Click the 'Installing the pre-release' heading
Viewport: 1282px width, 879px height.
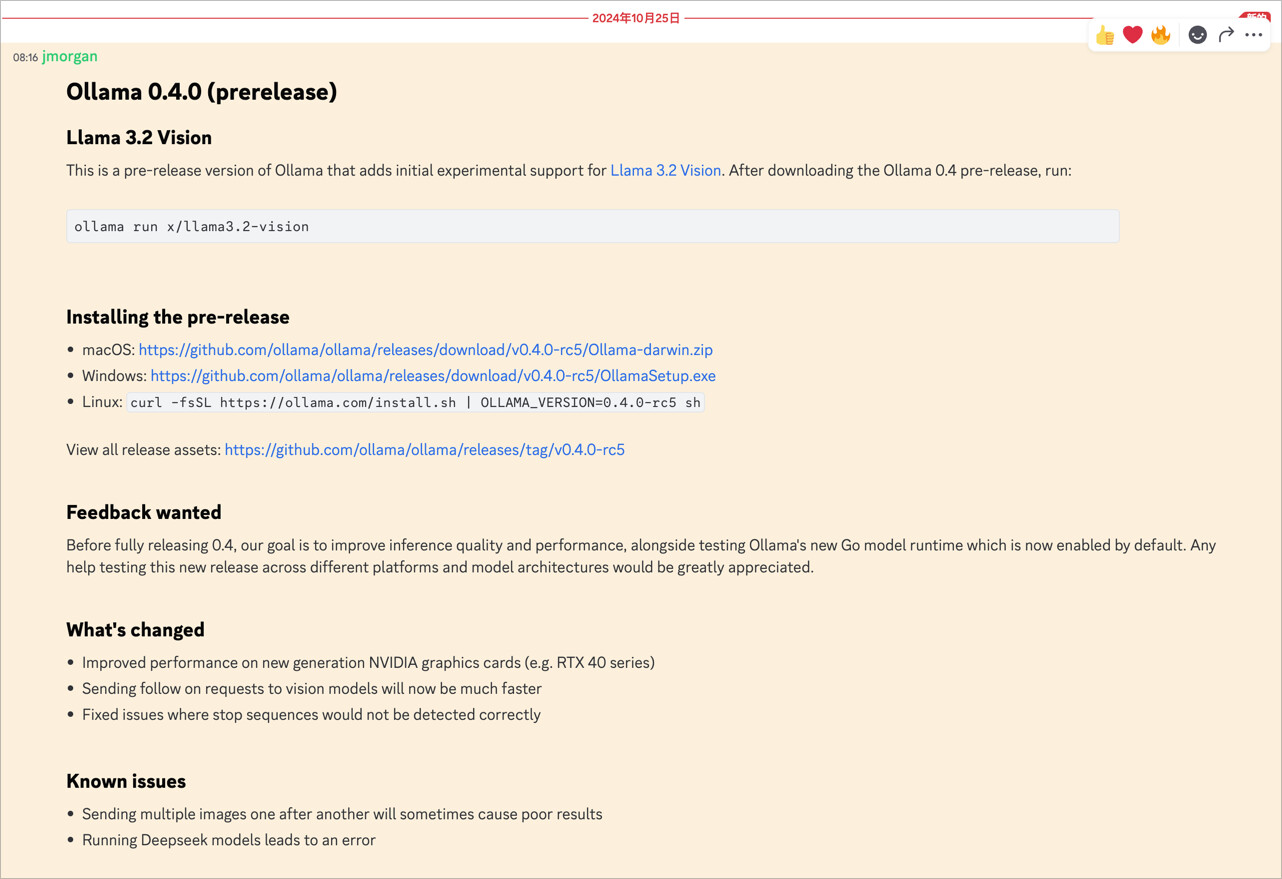click(178, 317)
